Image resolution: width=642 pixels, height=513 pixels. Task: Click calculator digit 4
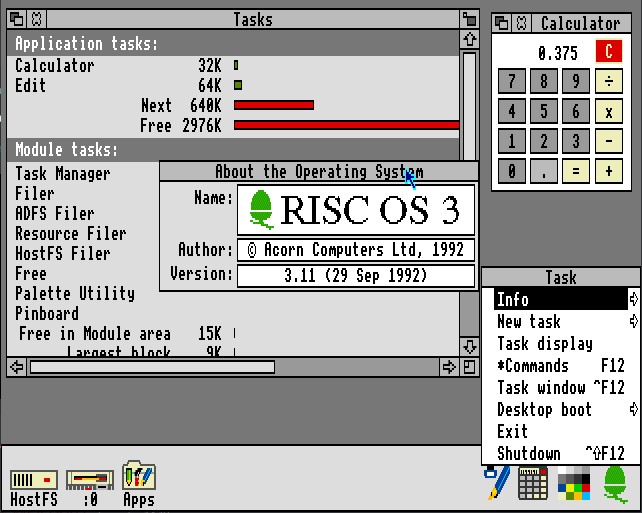(x=512, y=111)
